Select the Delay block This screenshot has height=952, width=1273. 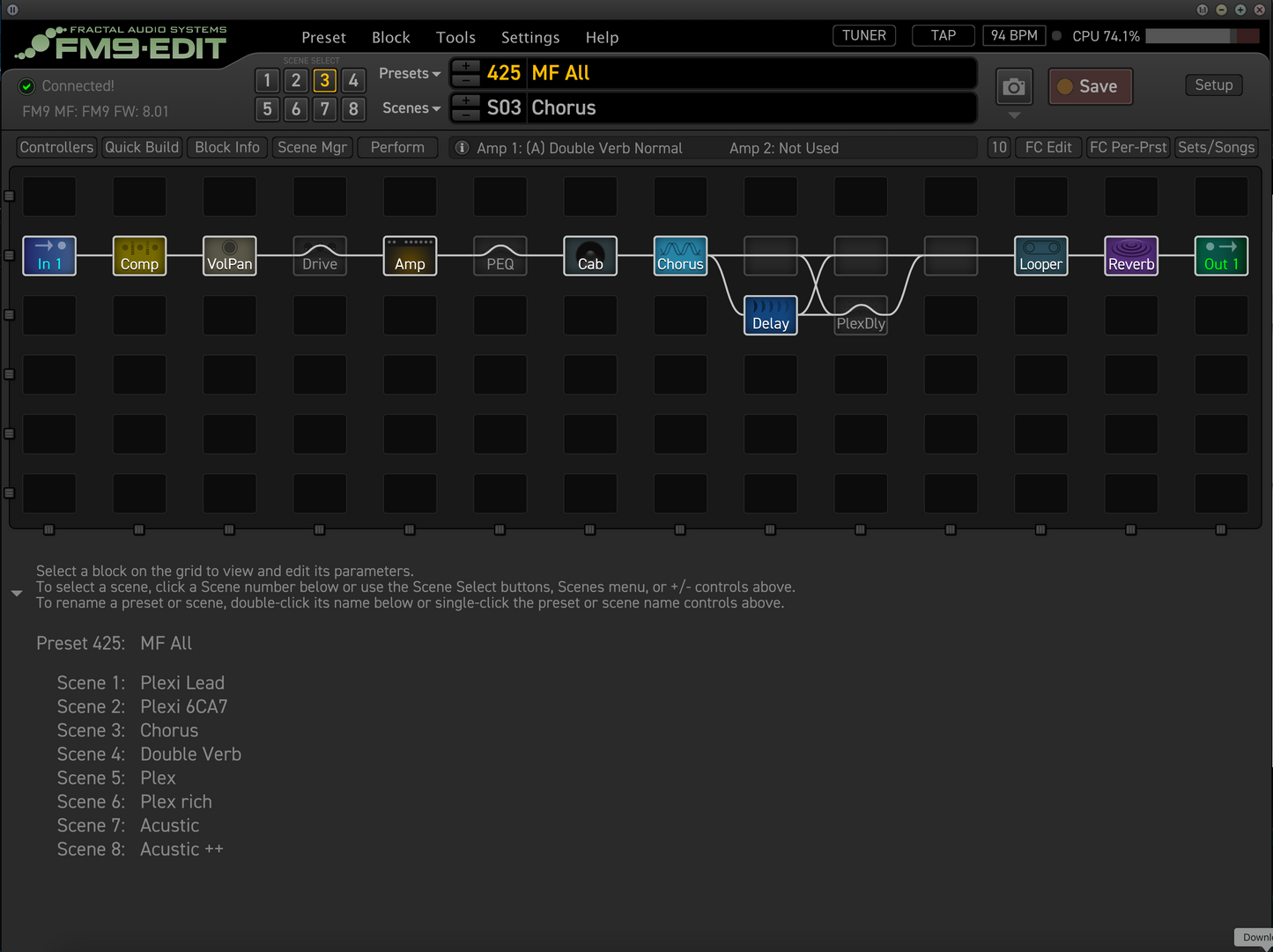[771, 315]
